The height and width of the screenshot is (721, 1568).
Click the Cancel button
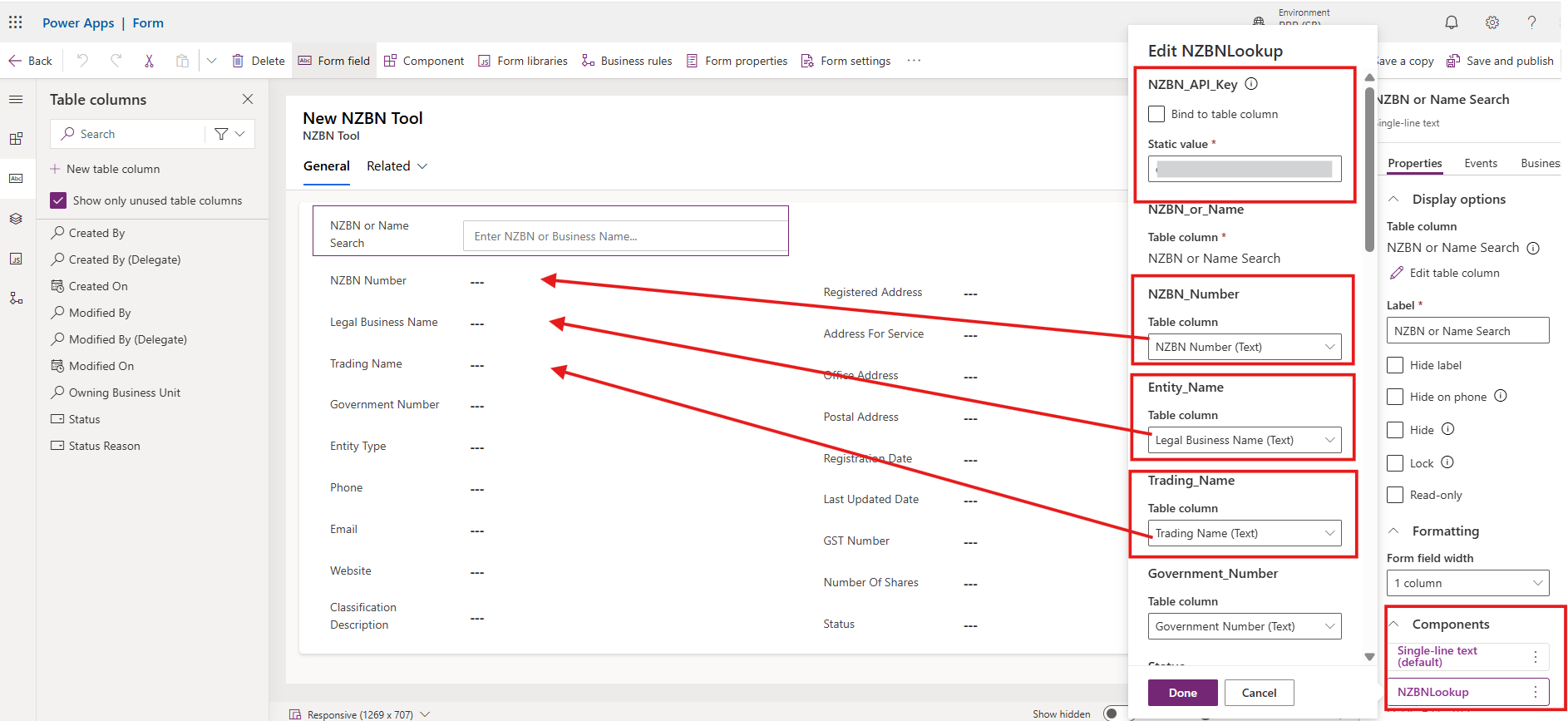(1260, 693)
